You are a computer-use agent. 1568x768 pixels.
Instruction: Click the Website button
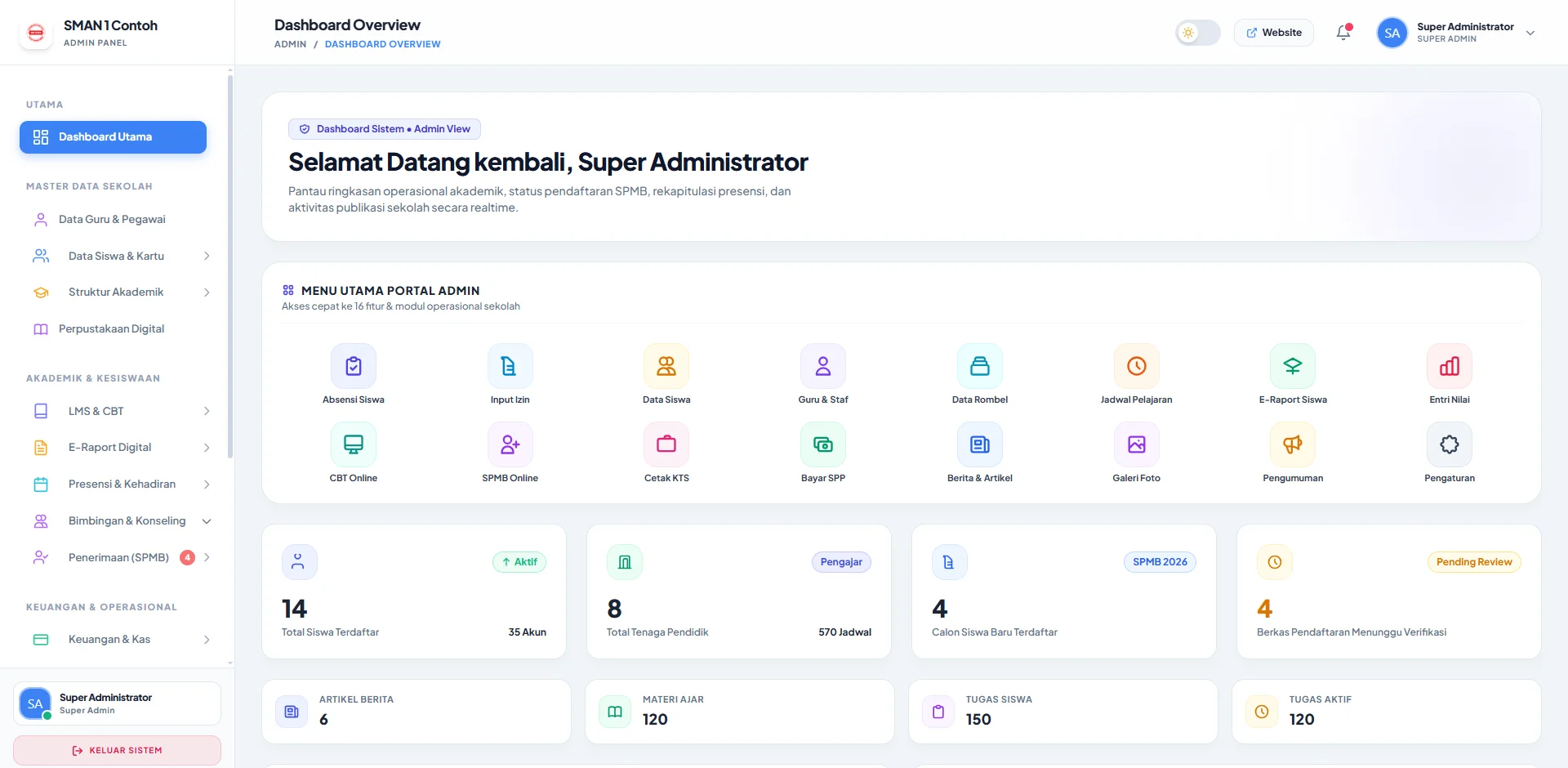click(x=1274, y=33)
